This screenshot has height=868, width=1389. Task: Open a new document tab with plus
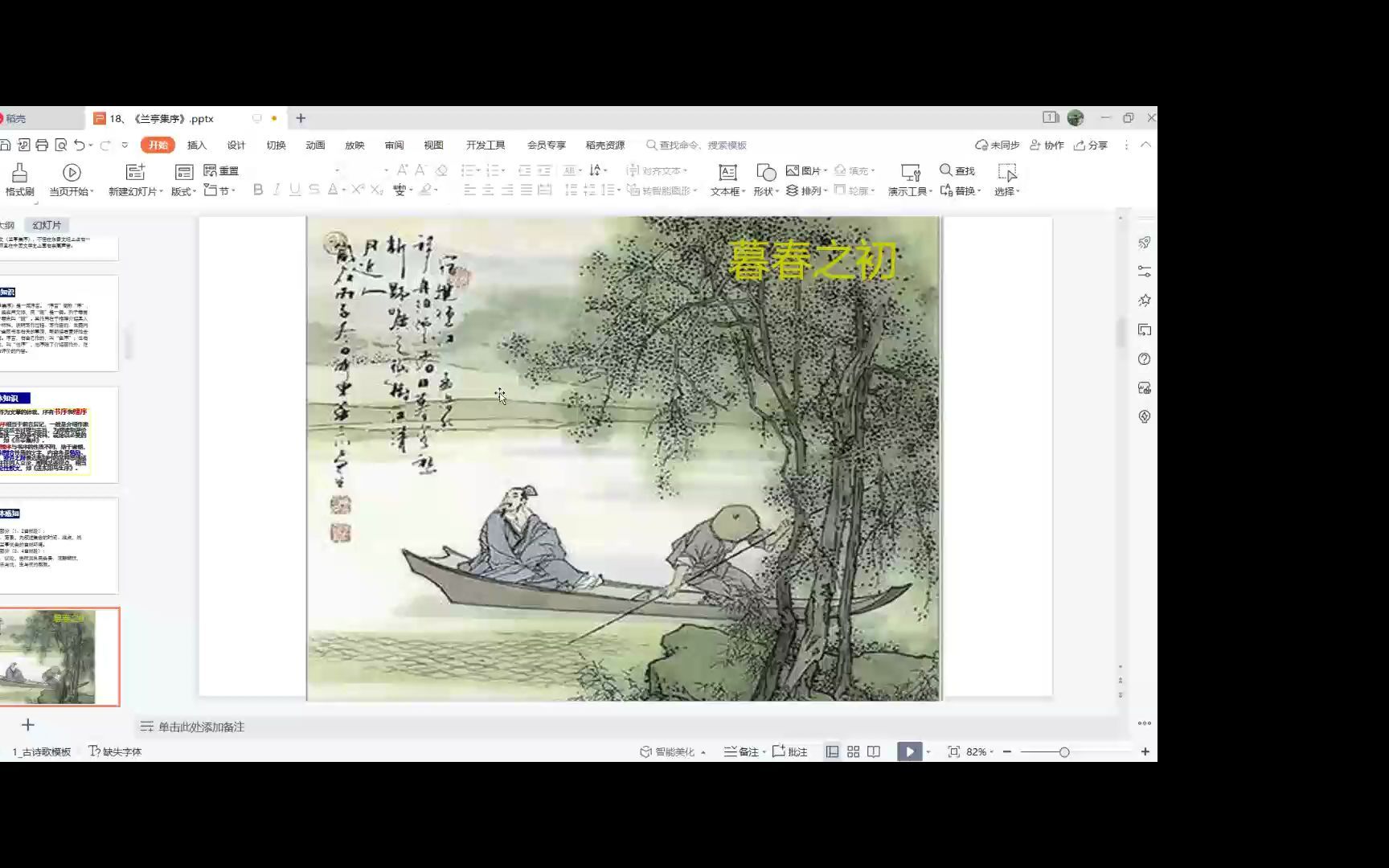click(x=301, y=118)
